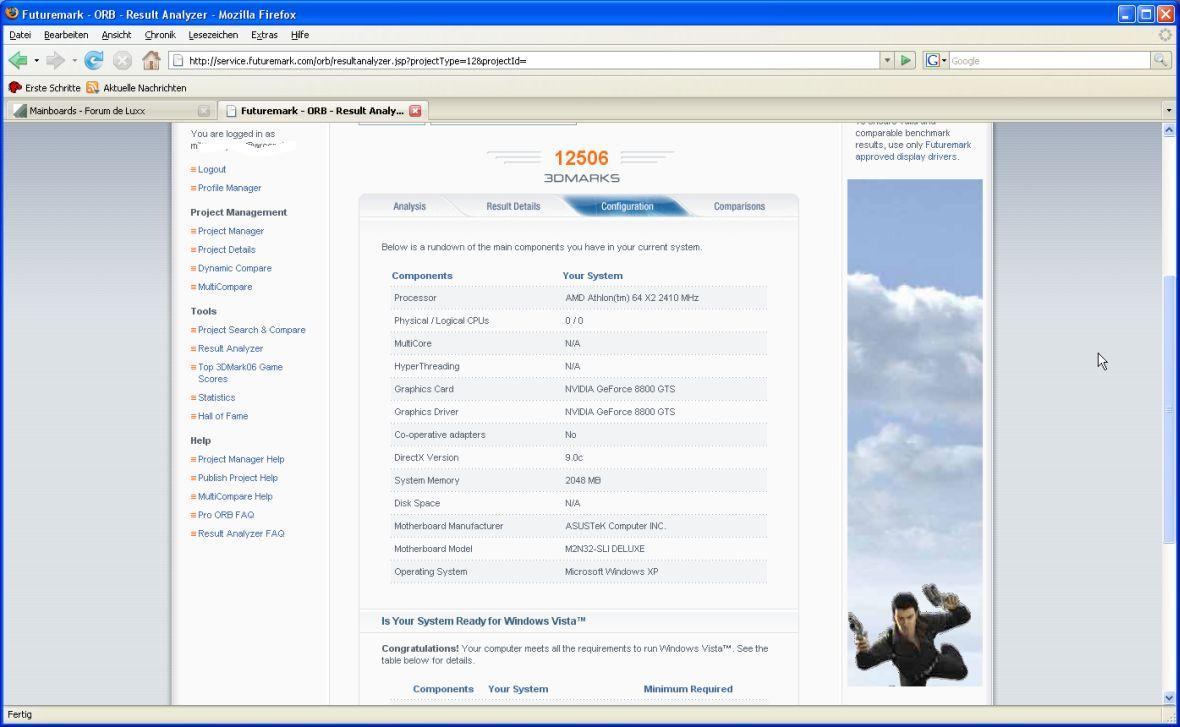This screenshot has width=1180, height=727.
Task: Click the Stop loading icon
Action: coord(122,60)
